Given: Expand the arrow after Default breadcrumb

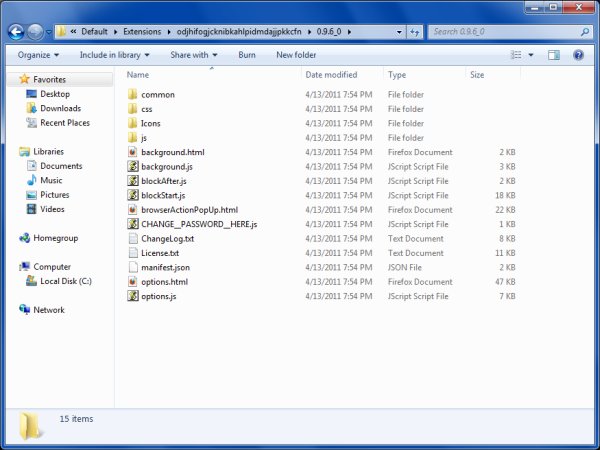Looking at the screenshot, I should click(115, 32).
